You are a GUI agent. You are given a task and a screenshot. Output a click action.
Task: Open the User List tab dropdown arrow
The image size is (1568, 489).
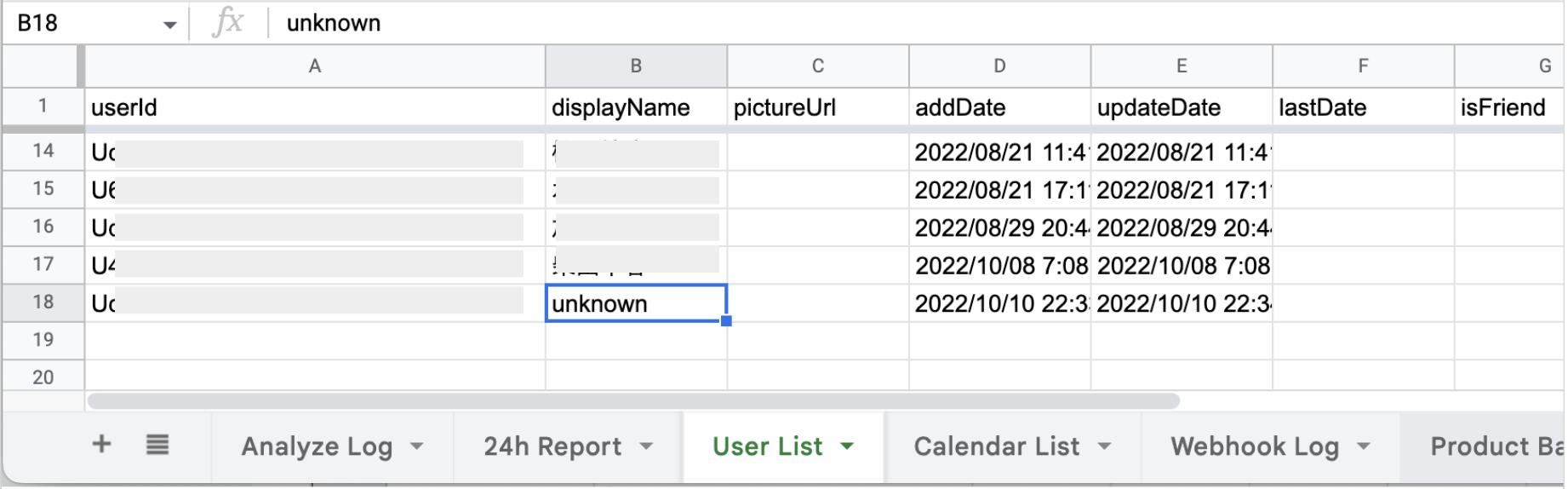point(847,446)
